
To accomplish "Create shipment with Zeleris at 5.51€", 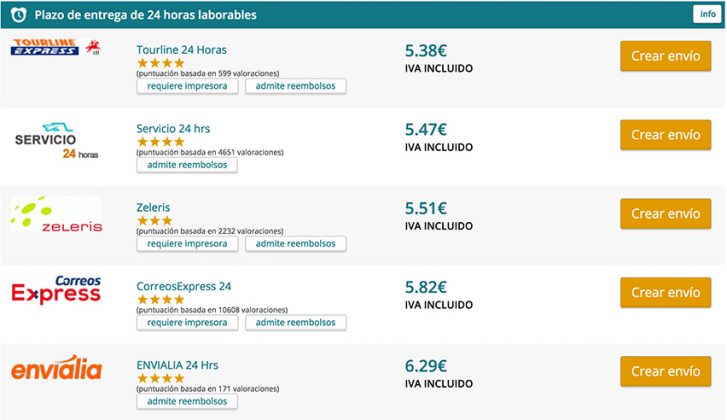I will pyautogui.click(x=665, y=214).
